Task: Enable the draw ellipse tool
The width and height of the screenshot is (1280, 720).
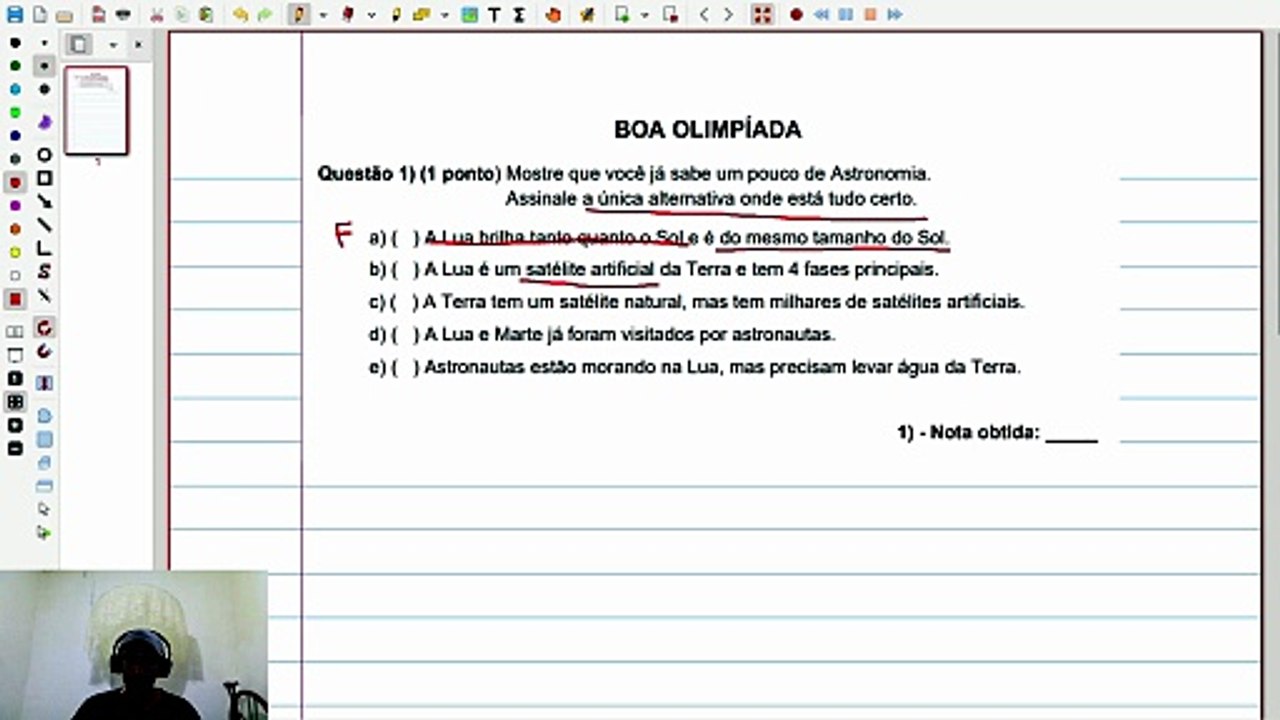Action: 44,155
